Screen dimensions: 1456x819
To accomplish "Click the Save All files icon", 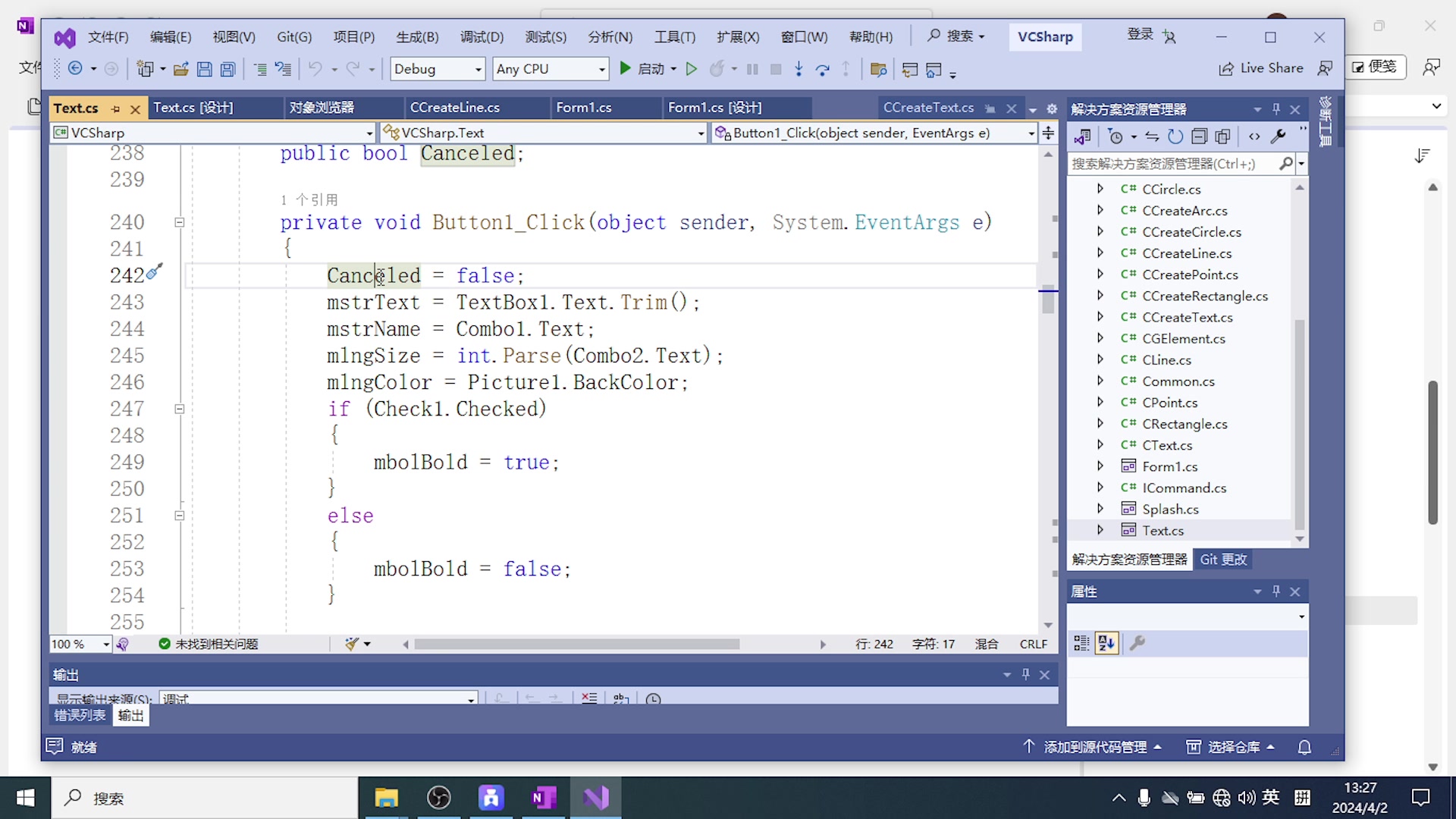I will pos(227,69).
